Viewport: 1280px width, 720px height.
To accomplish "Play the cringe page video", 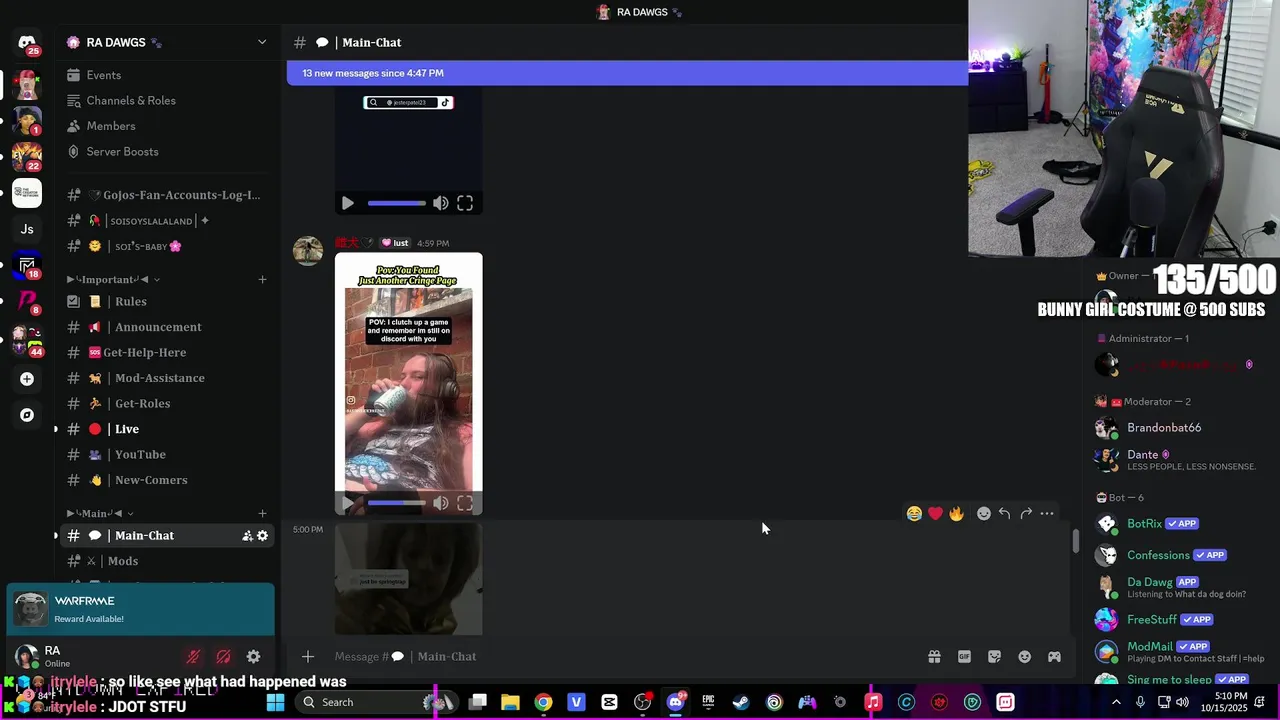I will pyautogui.click(x=347, y=503).
